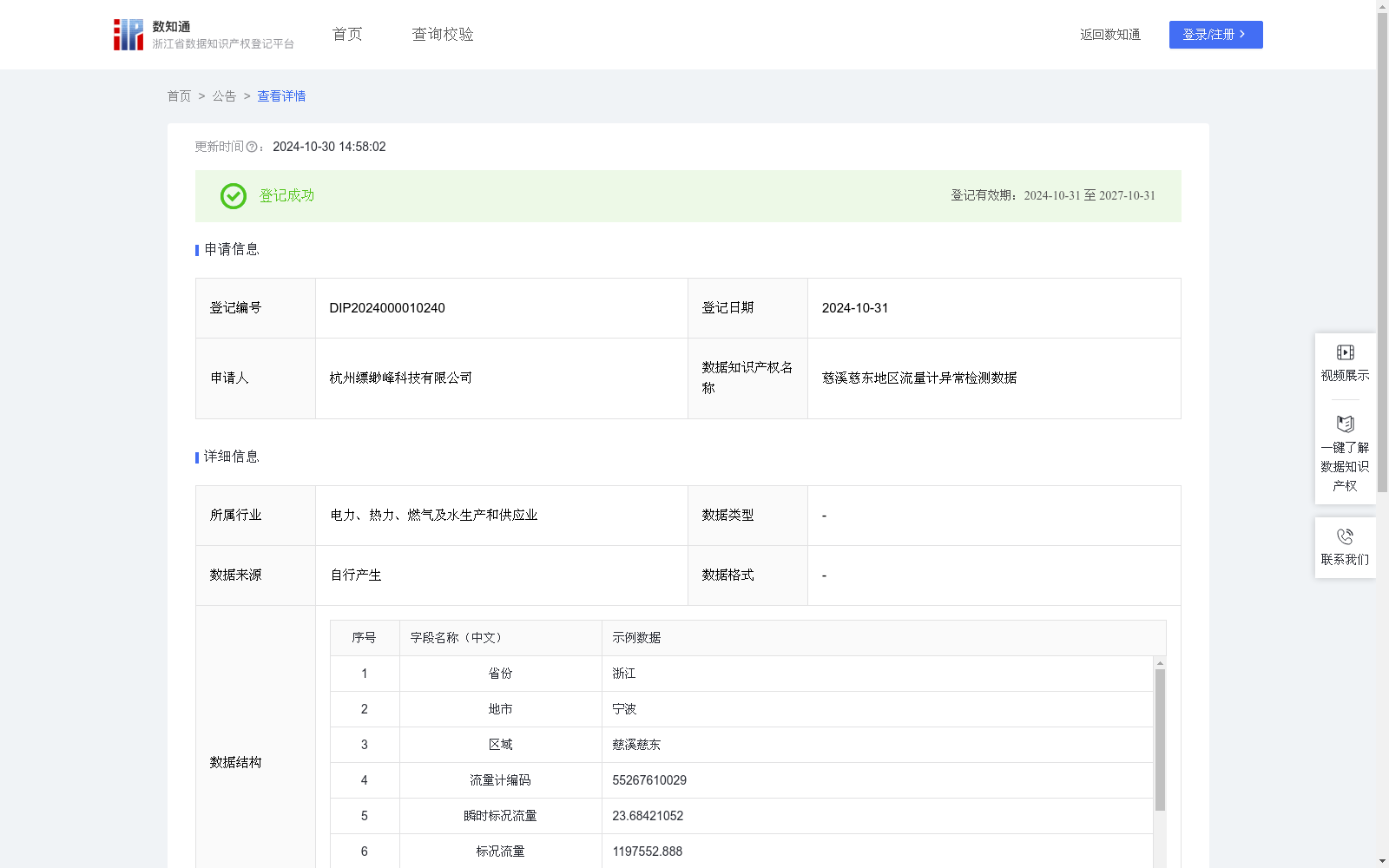Click the 登录/注册 button

click(1215, 35)
